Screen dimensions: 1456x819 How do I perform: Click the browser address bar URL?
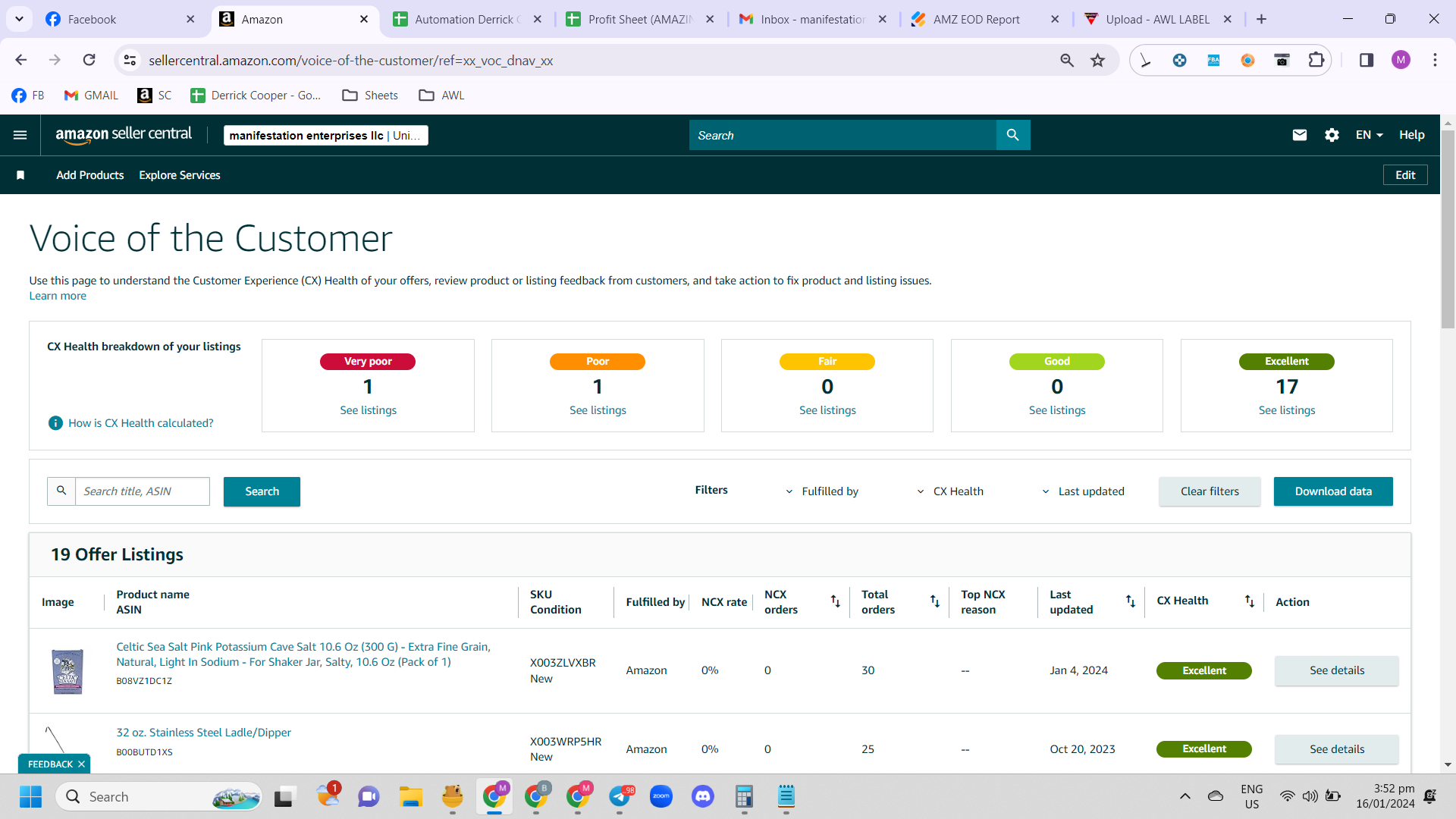350,60
